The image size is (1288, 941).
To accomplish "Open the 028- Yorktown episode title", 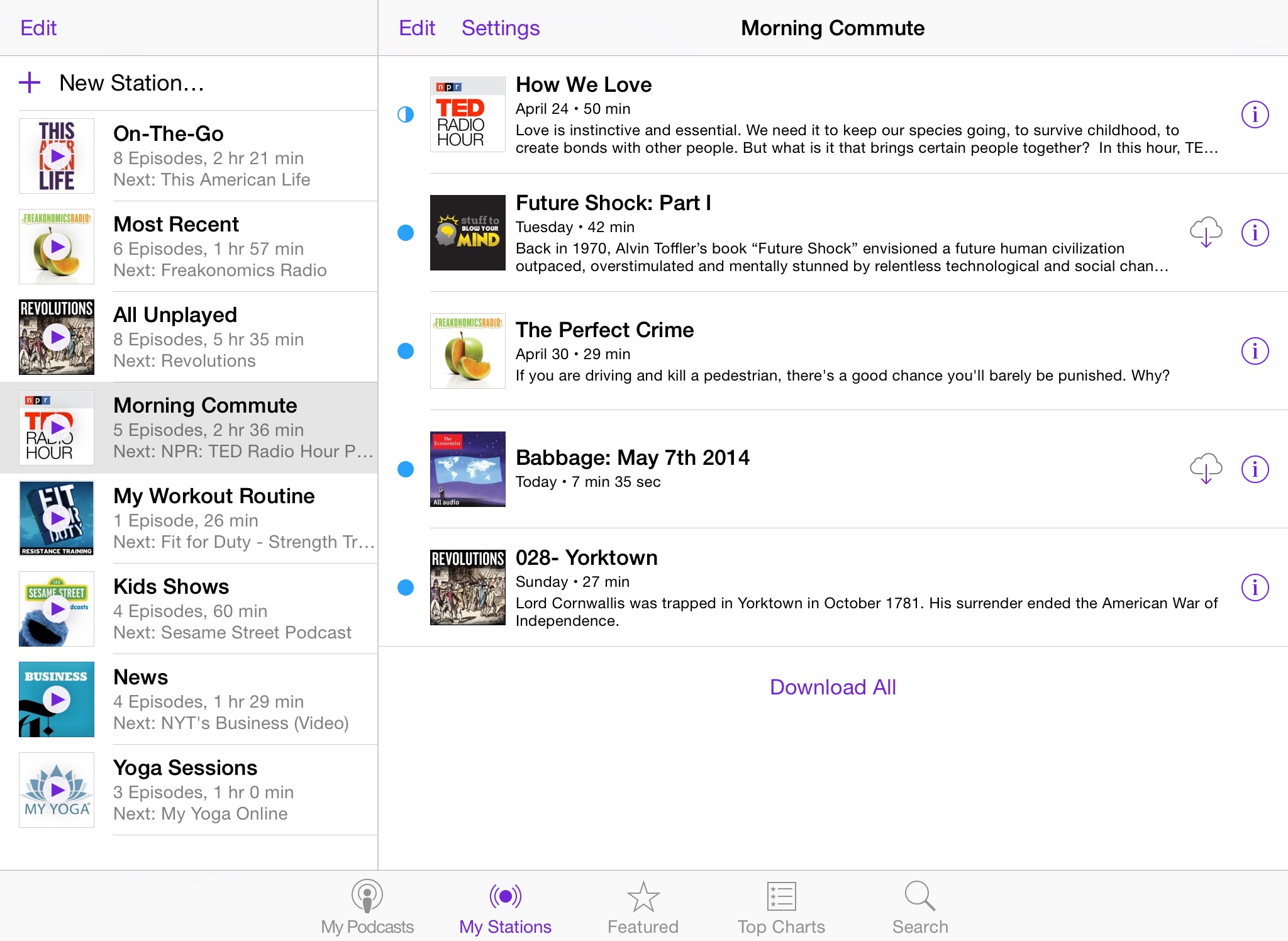I will coord(587,557).
